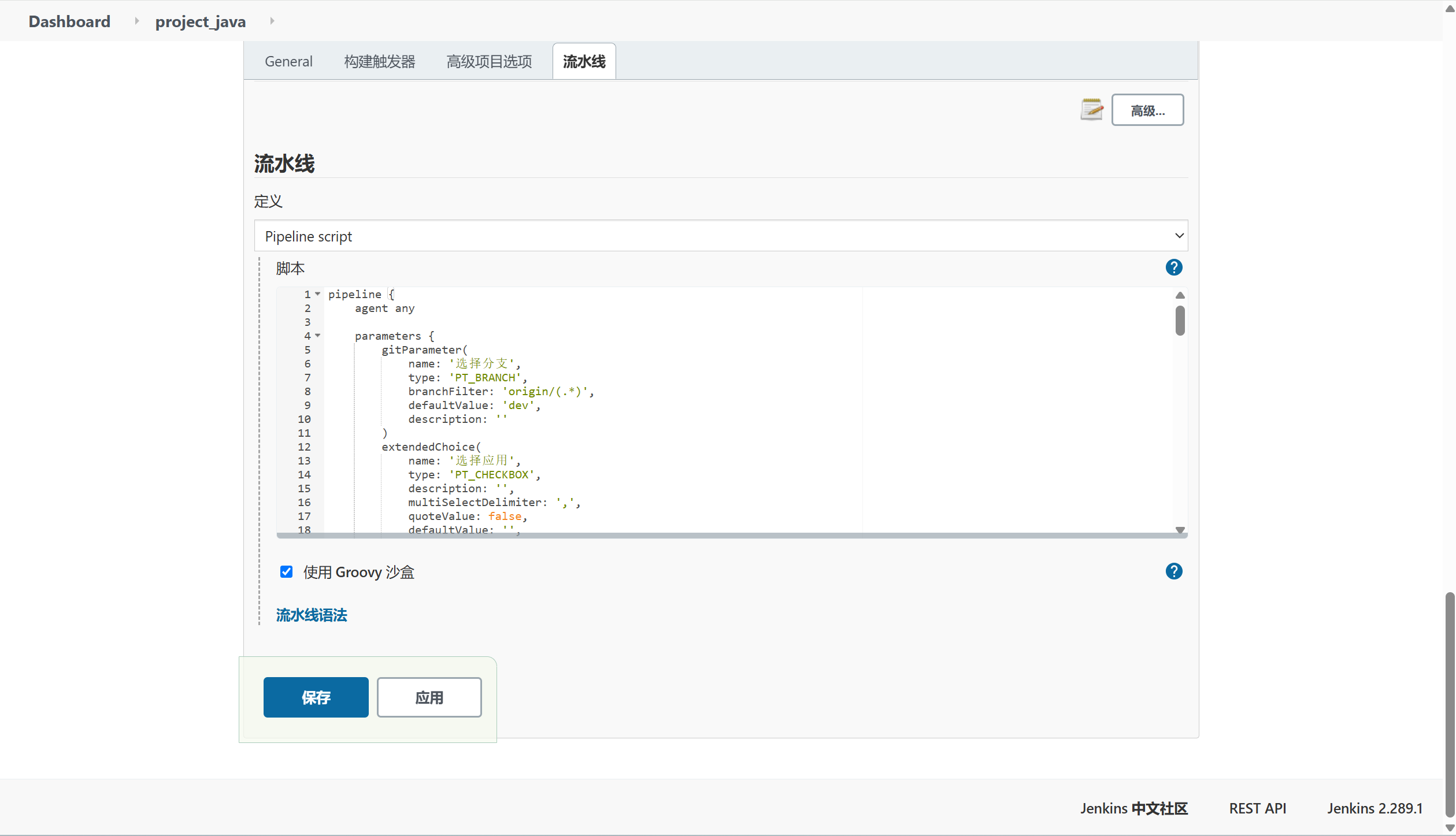Click the notepad edit description icon

(x=1091, y=110)
